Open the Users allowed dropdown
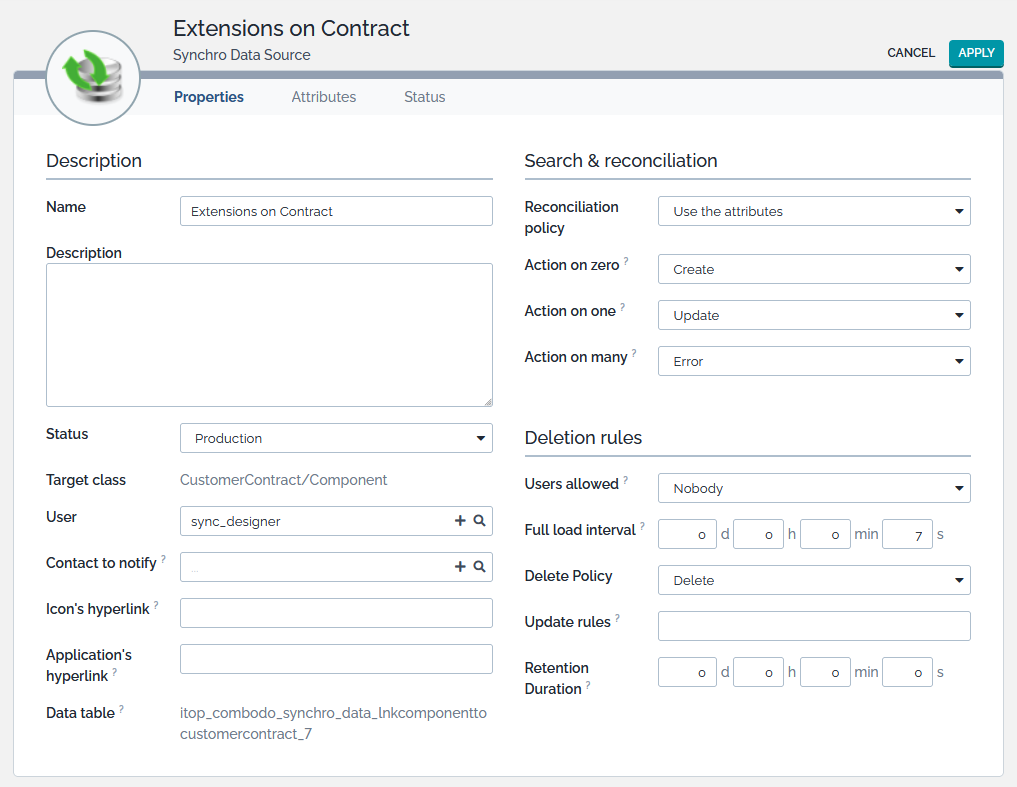 [813, 488]
